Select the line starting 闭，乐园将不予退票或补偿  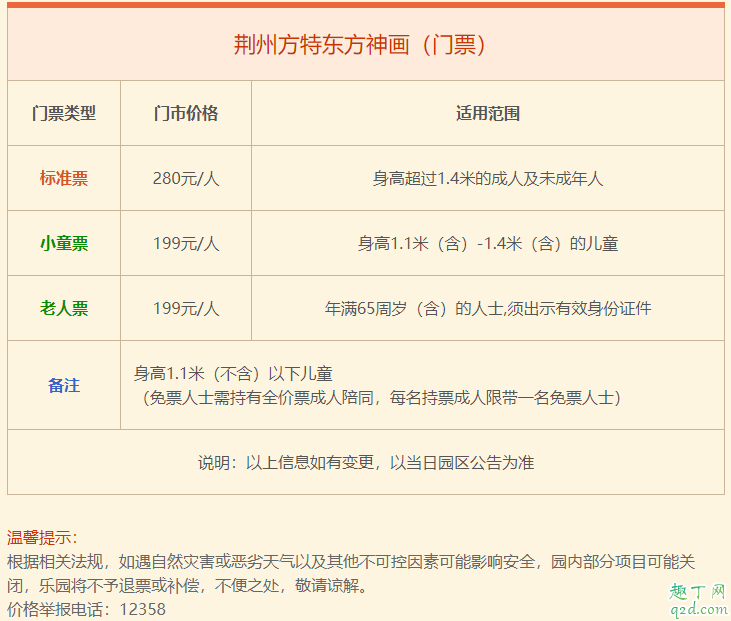(188, 585)
